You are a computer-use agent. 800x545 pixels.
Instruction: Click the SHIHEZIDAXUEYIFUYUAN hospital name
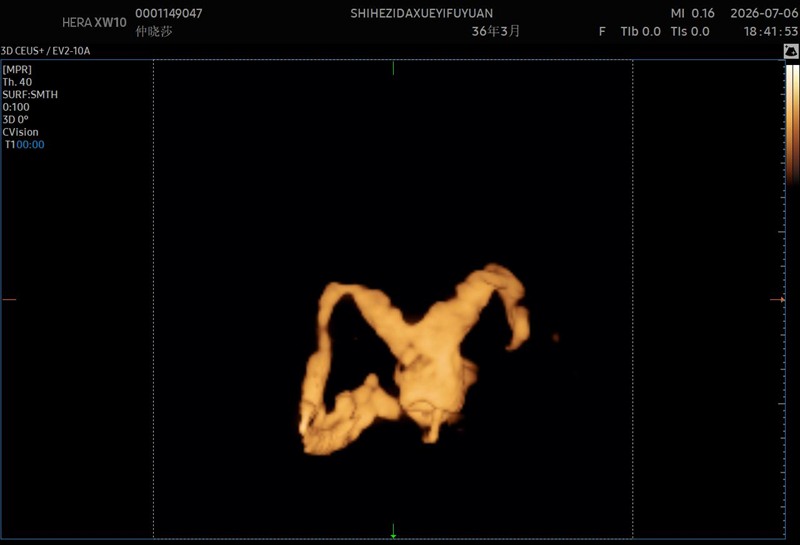421,13
